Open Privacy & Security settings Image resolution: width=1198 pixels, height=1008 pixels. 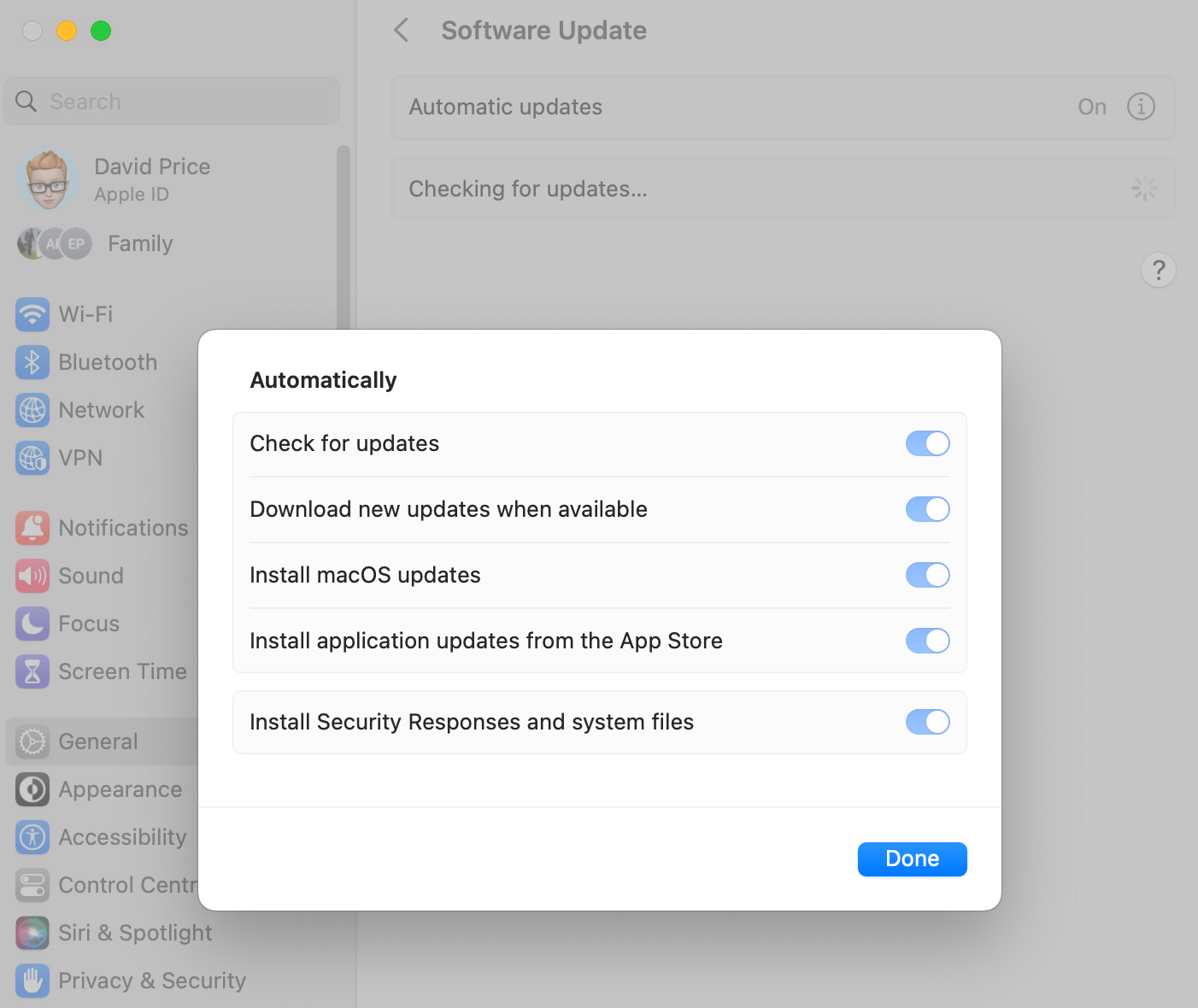[151, 980]
